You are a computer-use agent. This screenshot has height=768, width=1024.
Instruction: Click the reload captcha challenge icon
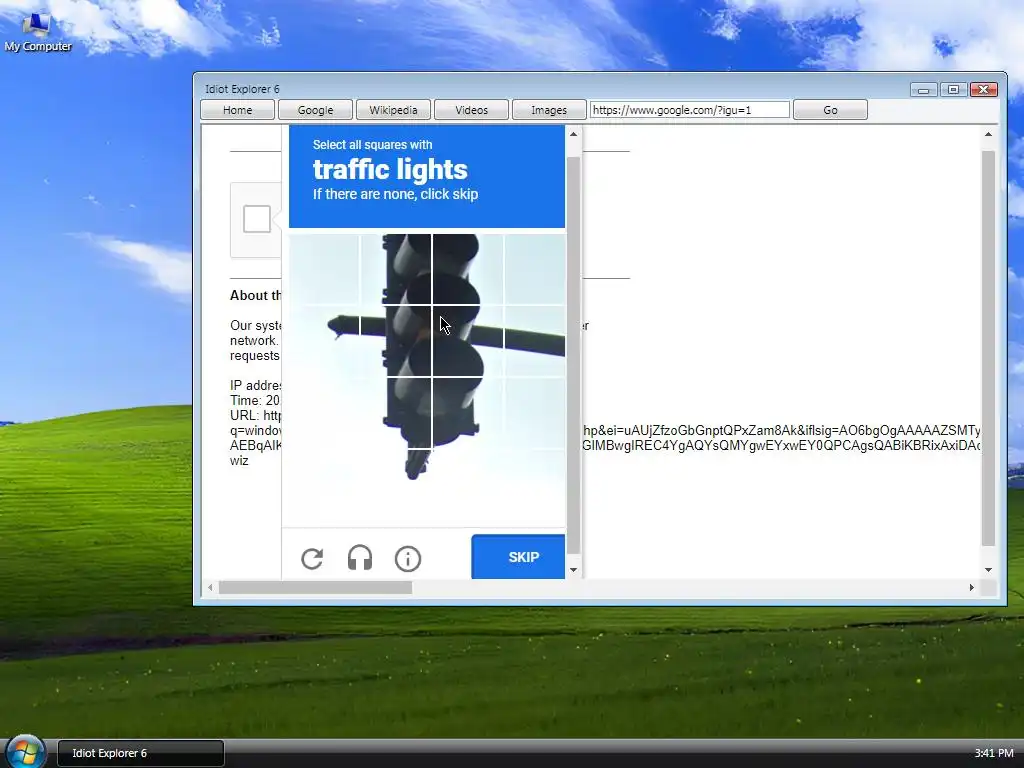pos(312,558)
